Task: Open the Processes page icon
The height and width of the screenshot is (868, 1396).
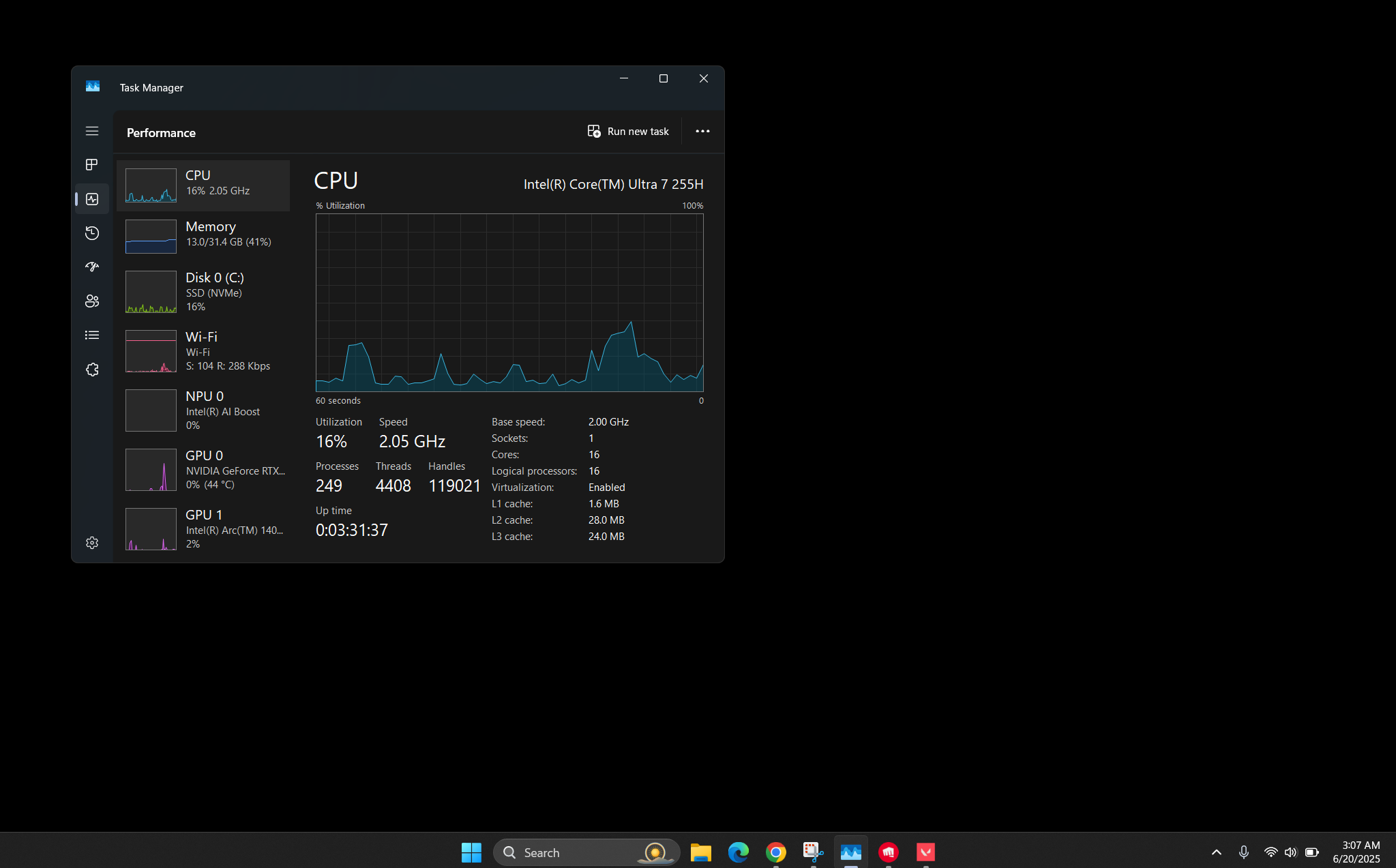Action: point(92,165)
